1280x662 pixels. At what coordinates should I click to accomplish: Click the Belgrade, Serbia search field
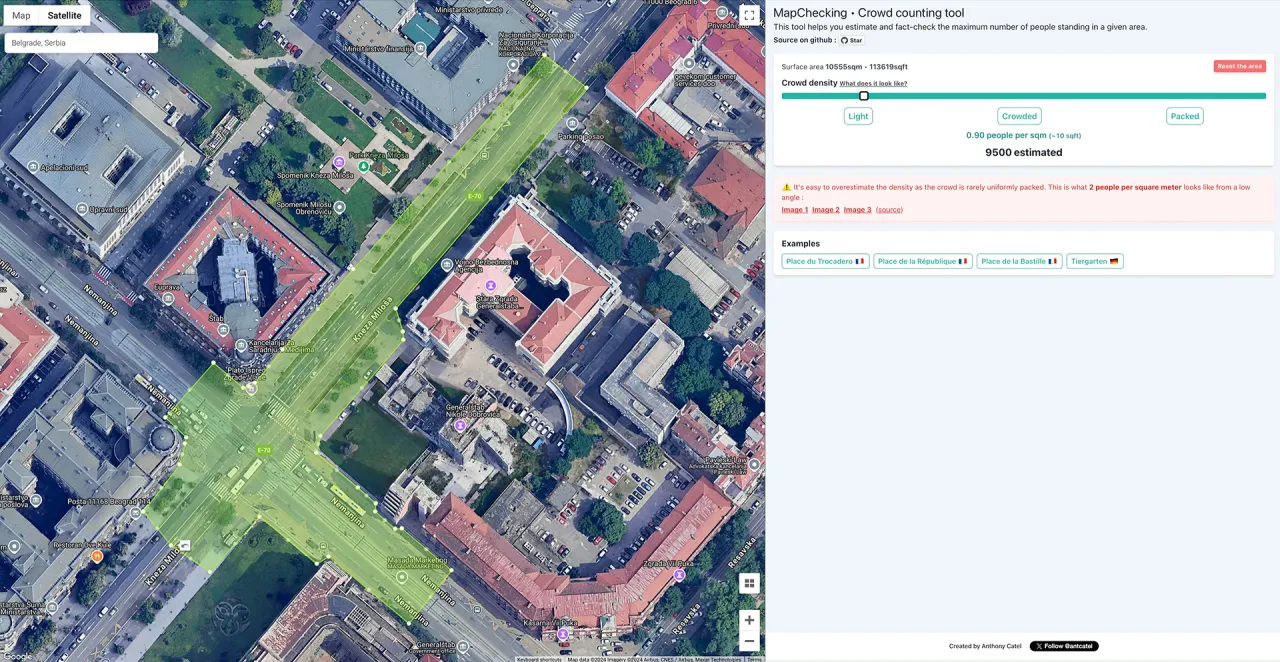81,43
